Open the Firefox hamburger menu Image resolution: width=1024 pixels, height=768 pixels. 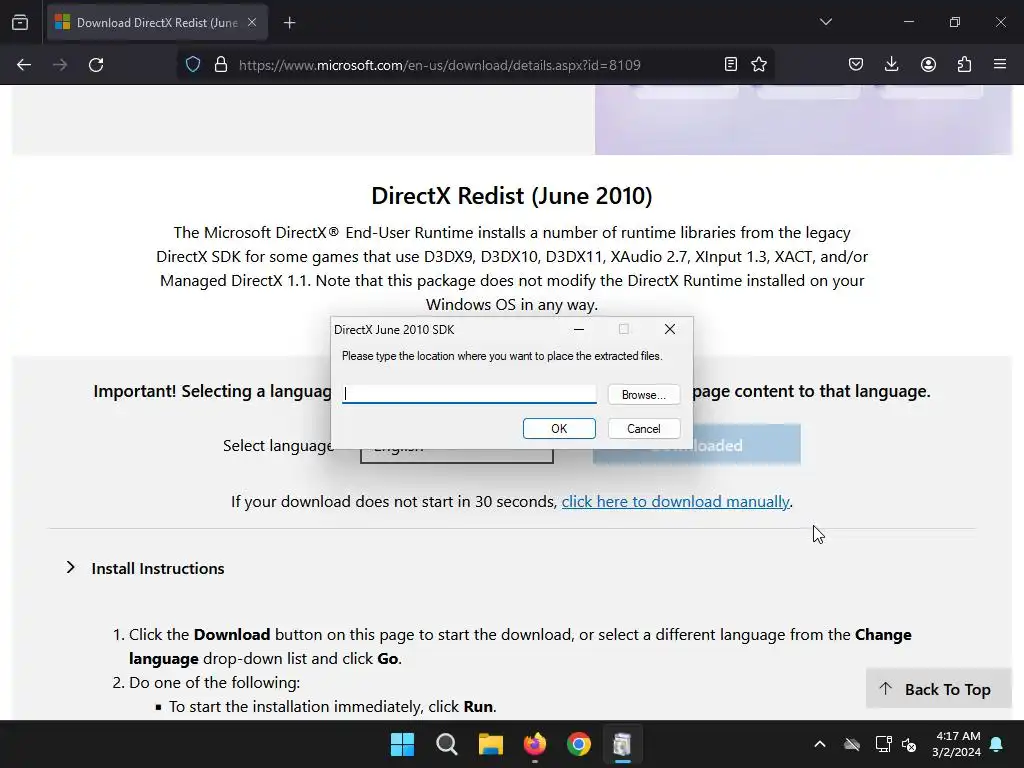pyautogui.click(x=1000, y=64)
